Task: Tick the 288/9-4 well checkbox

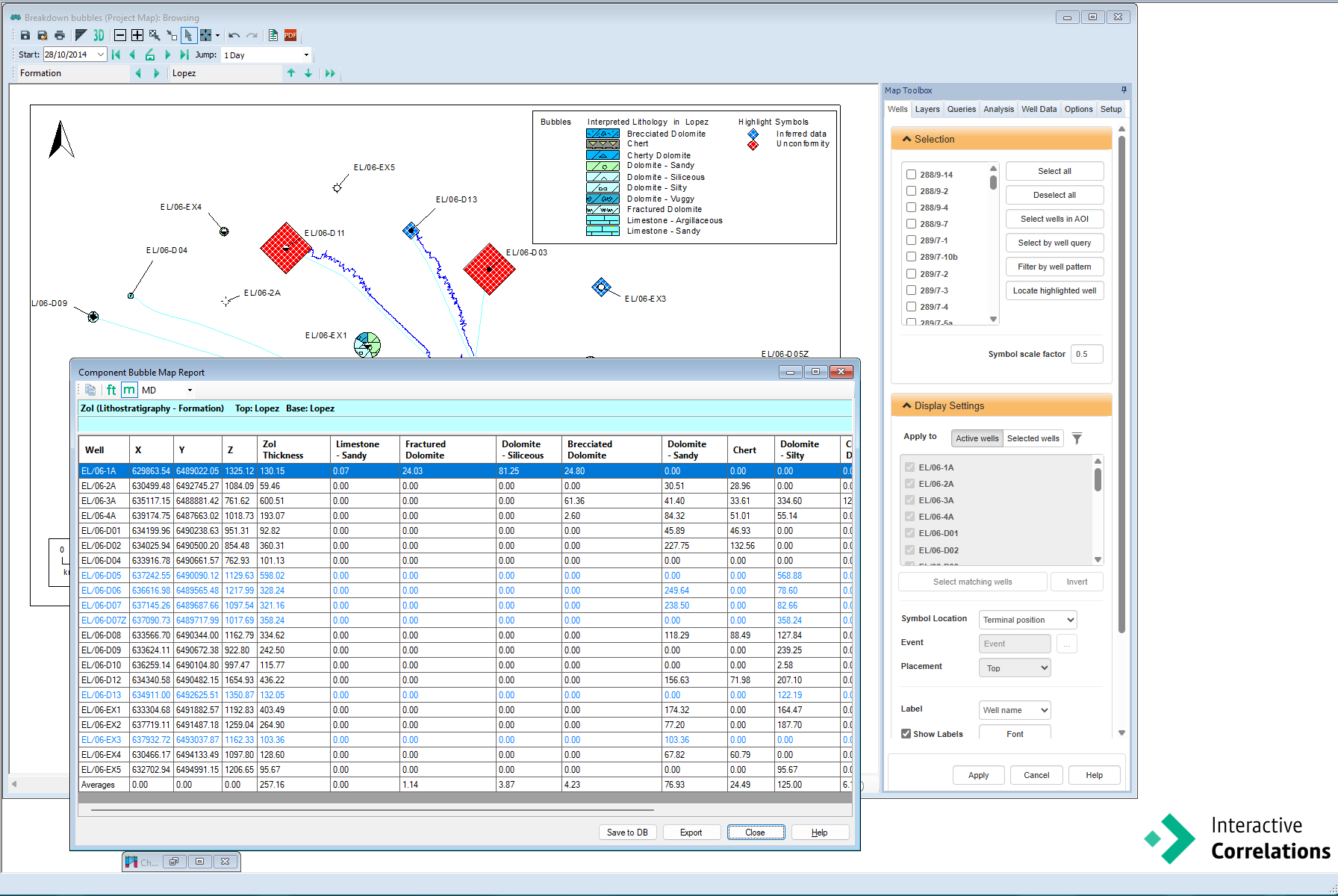Action: [x=911, y=208]
